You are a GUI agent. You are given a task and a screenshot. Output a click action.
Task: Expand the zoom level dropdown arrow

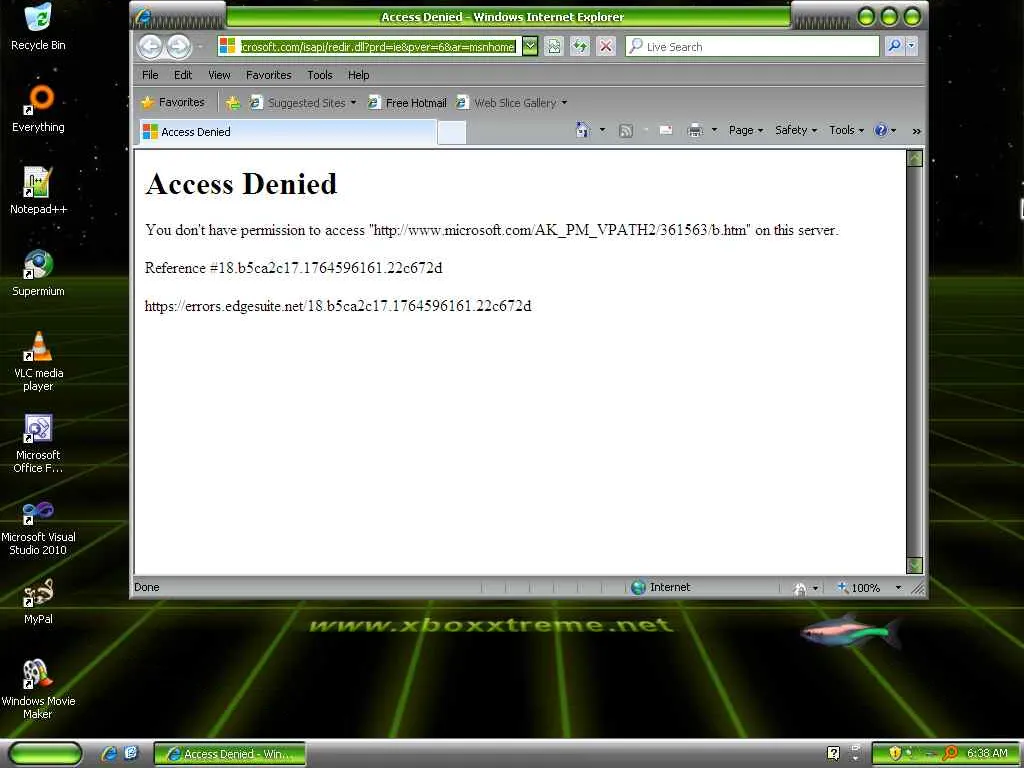click(x=898, y=588)
